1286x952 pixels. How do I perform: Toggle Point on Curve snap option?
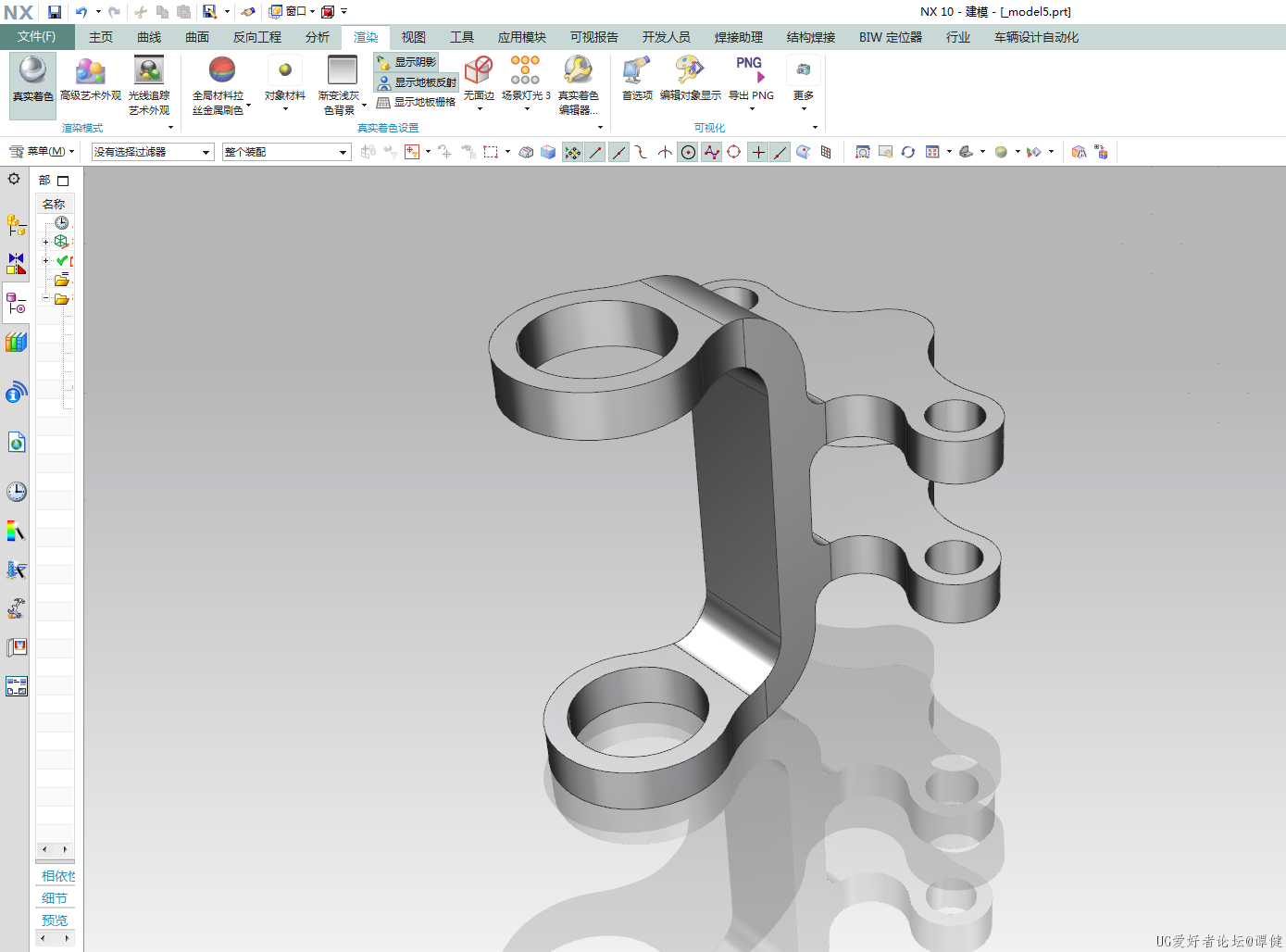pyautogui.click(x=780, y=152)
